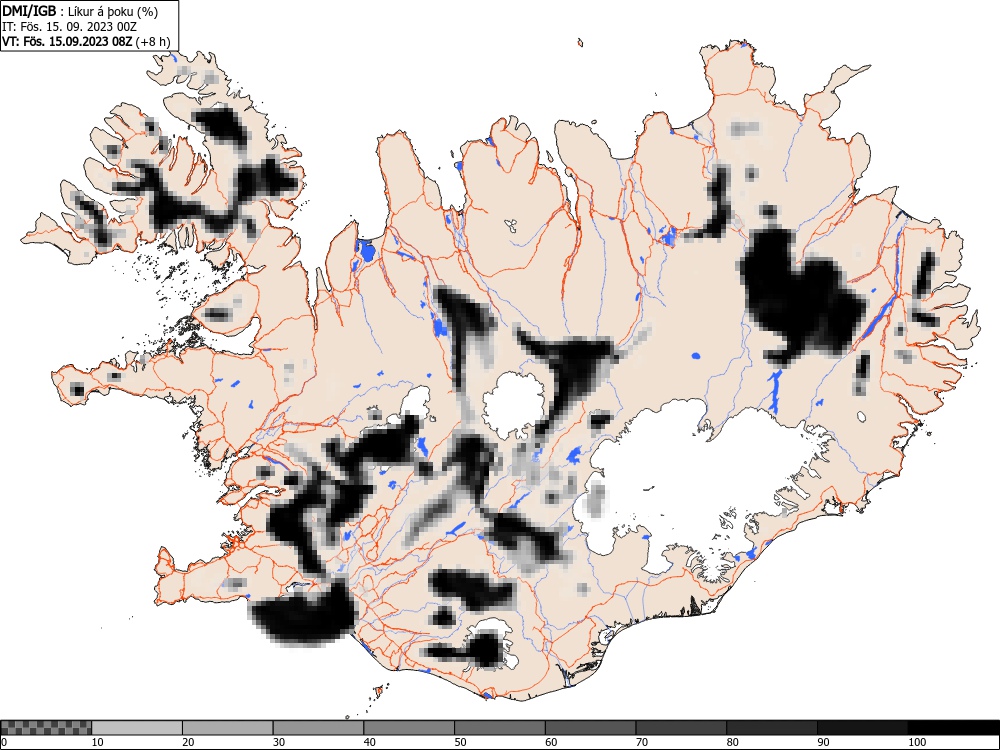The image size is (1000, 750).
Task: Select the 60-70 dark gray legend swatch
Action: pos(591,728)
